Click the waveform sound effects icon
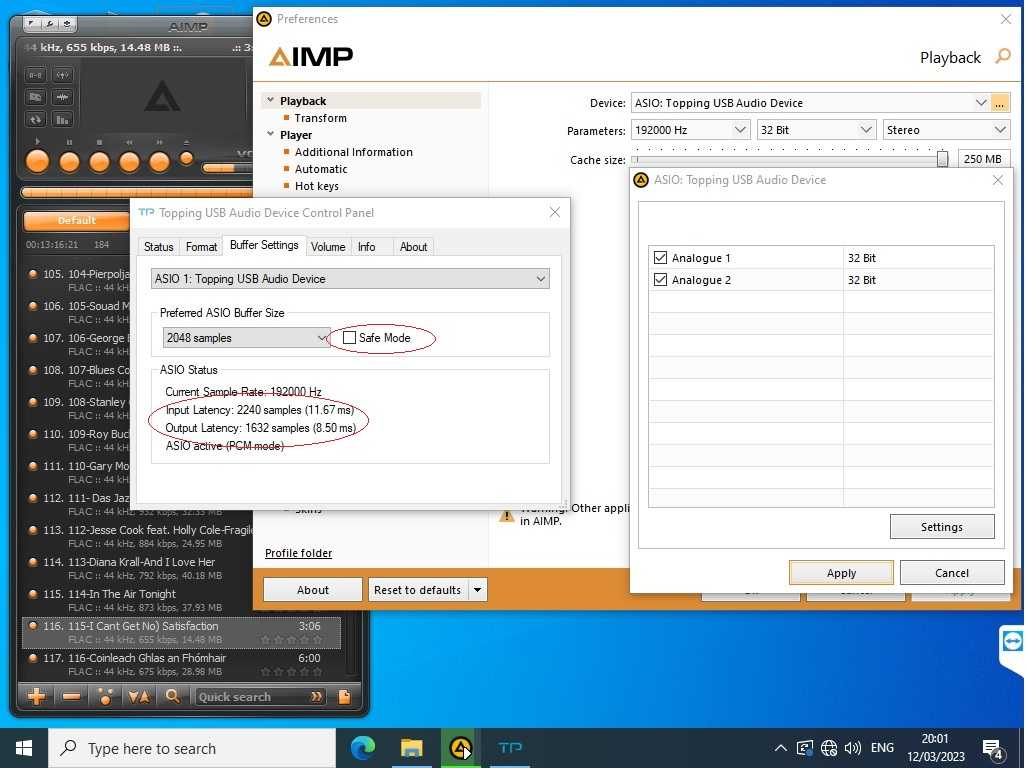Screen dimensions: 1027x768 click(62, 97)
